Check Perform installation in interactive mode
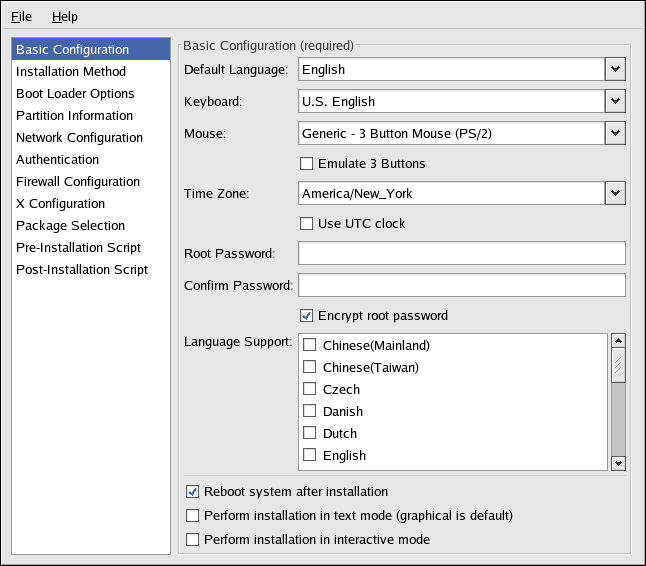Screen dimensions: 646x566 point(193,540)
